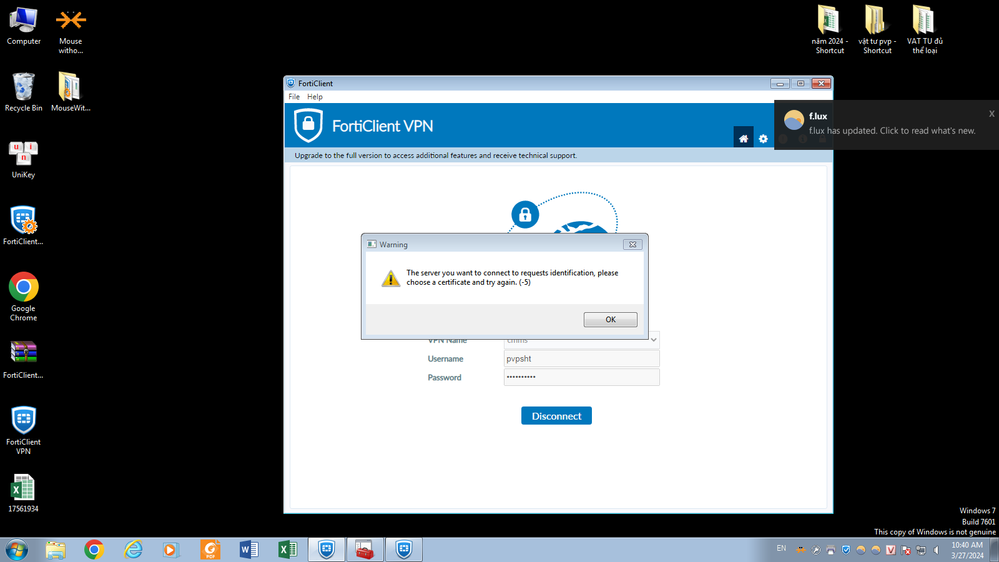The width and height of the screenshot is (999, 562).
Task: Select the Google Chrome desktop icon
Action: click(x=24, y=297)
